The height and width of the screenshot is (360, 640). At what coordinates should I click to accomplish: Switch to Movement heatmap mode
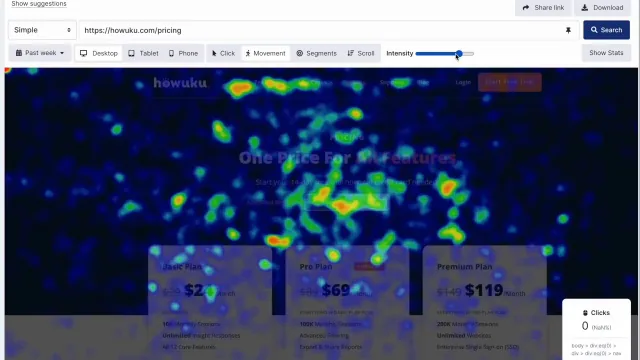[x=266, y=53]
